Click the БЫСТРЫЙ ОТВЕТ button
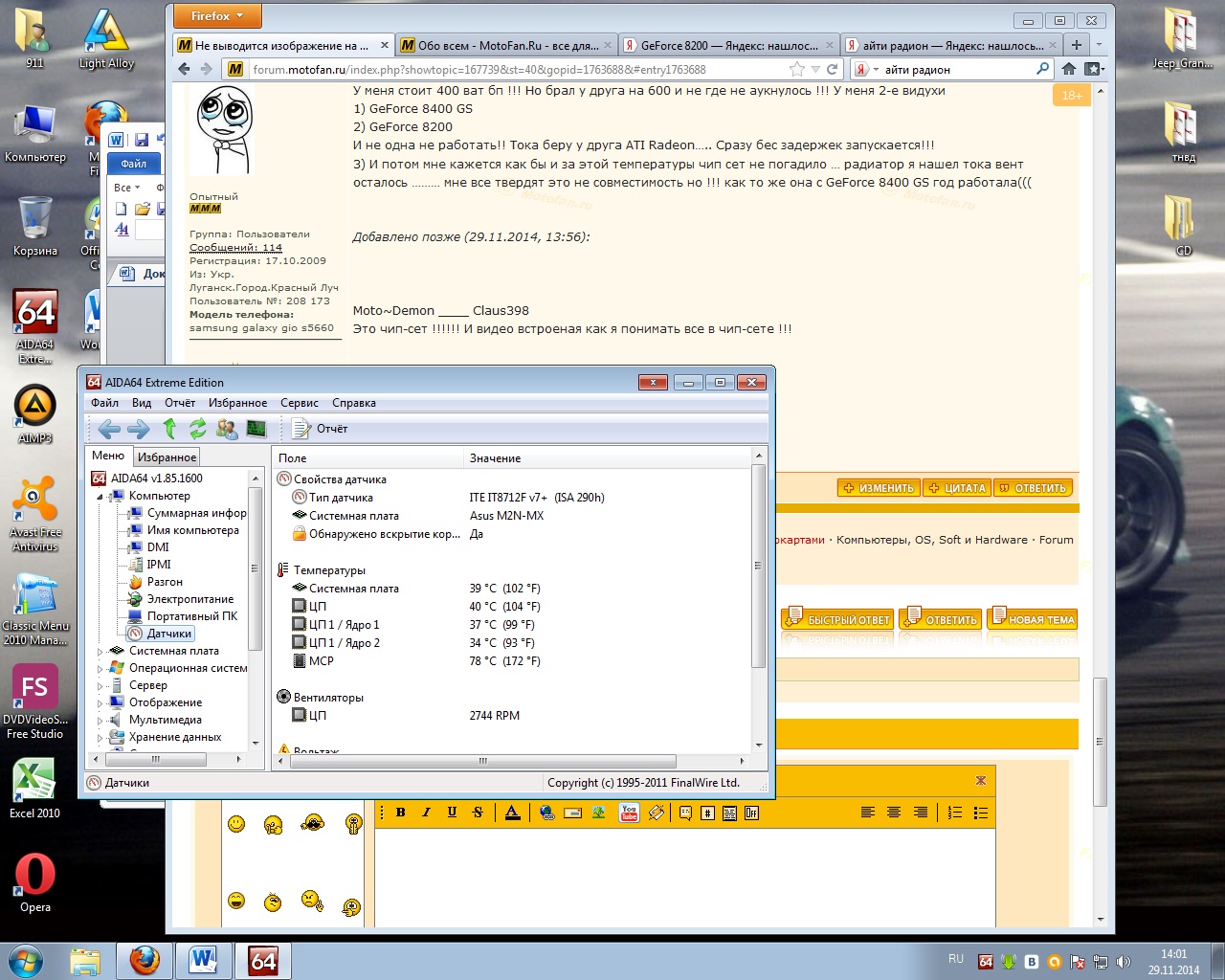1225x980 pixels. coord(837,618)
